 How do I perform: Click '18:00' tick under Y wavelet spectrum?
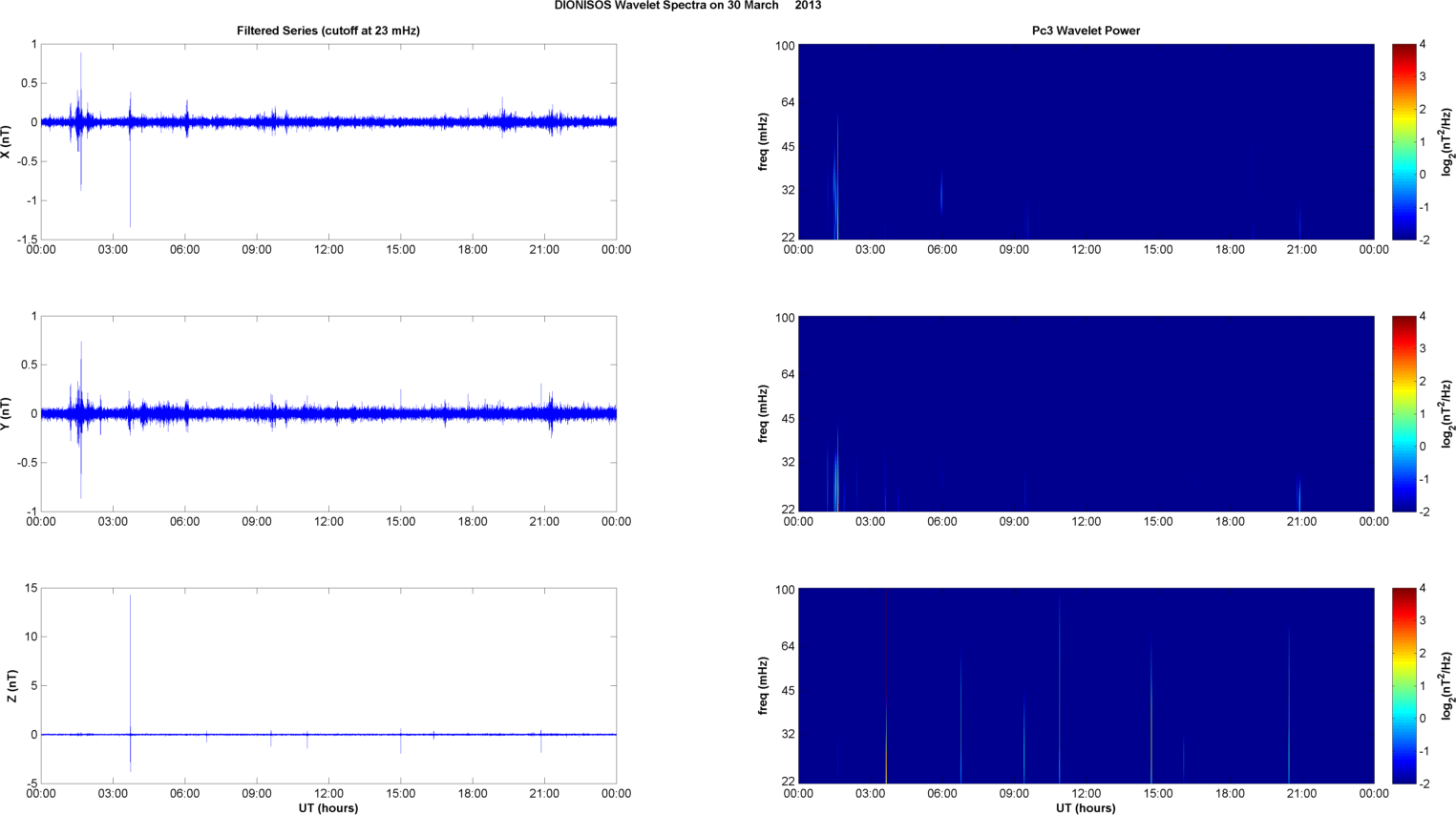tap(1230, 522)
